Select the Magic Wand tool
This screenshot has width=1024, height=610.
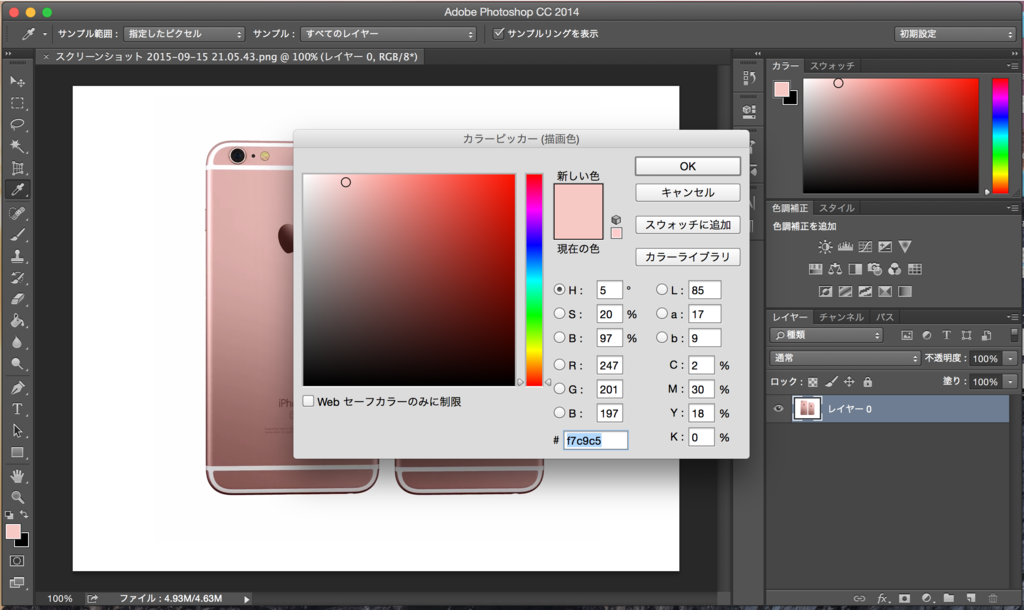tap(18, 146)
